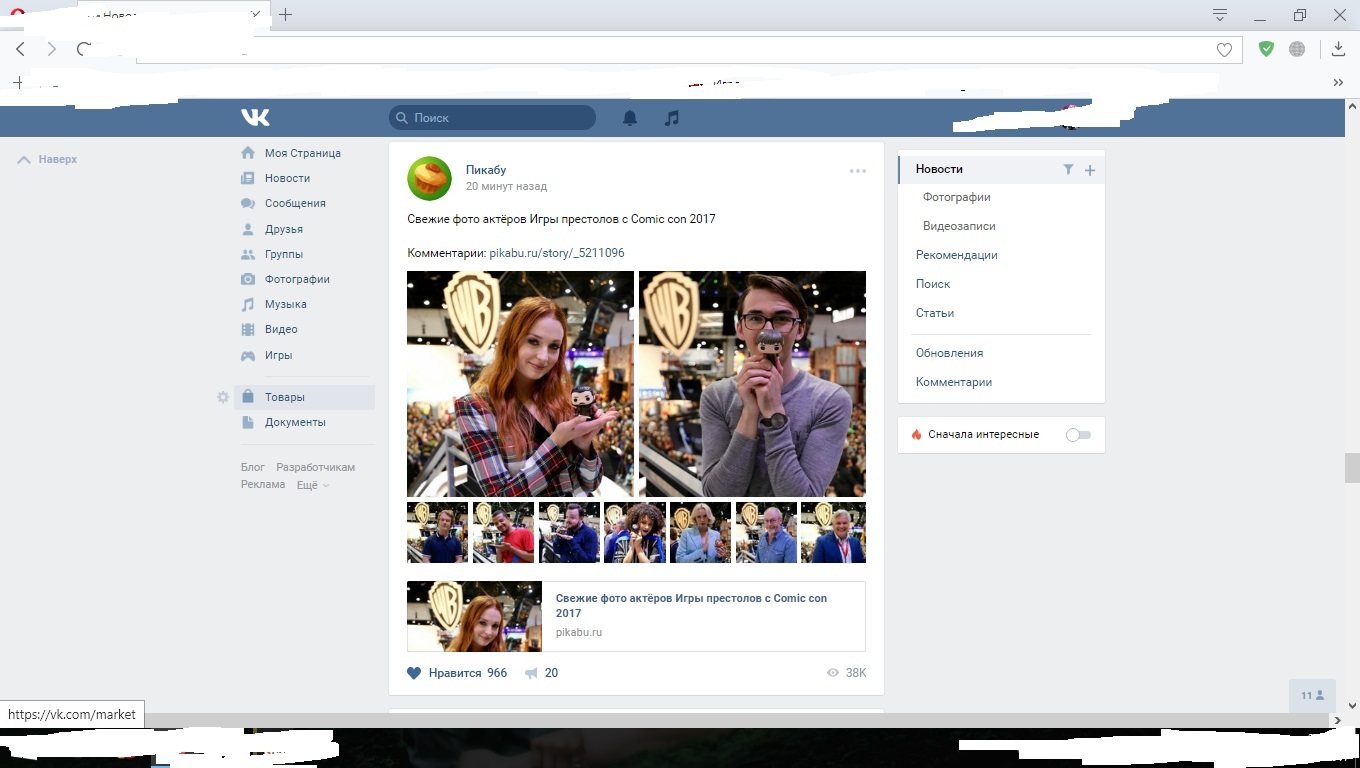
Task: Open article preview title link
Action: pos(692,605)
